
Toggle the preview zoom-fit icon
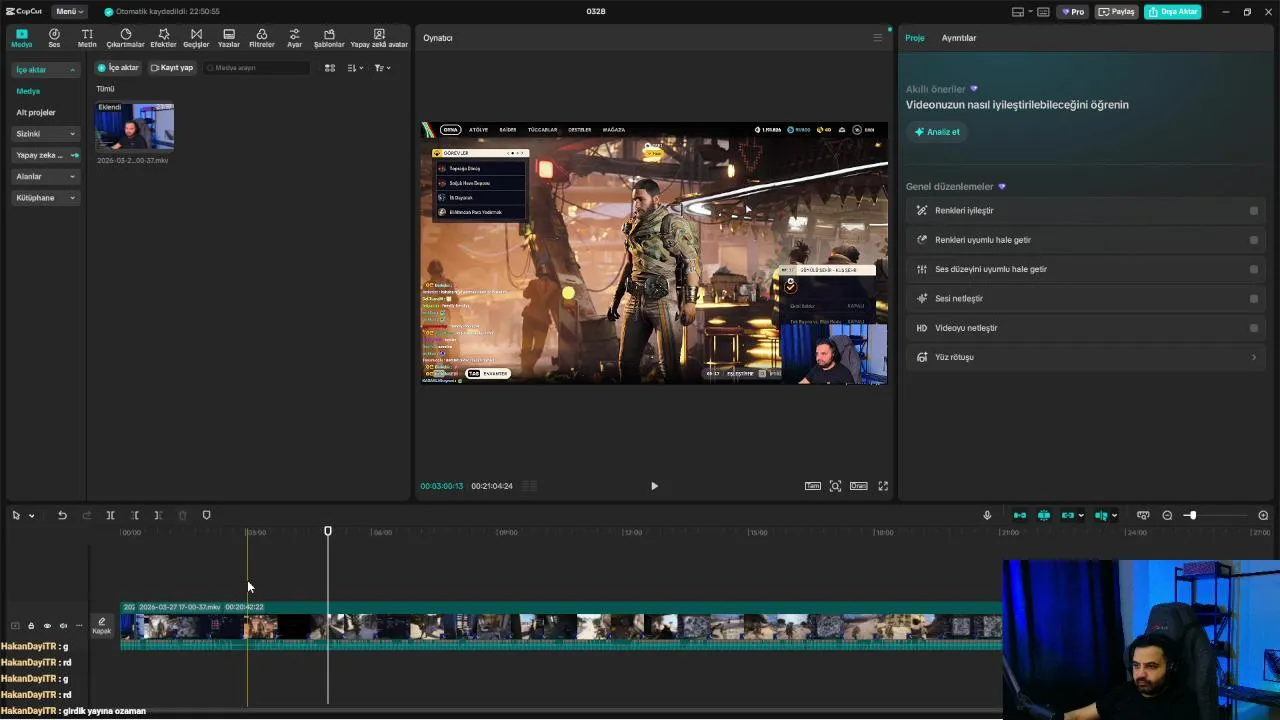(835, 486)
